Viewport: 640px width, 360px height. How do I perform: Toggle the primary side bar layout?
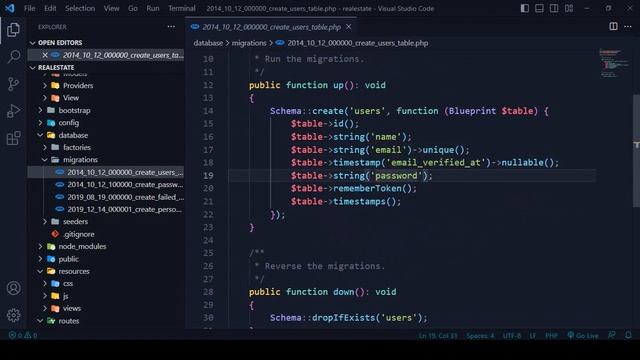(x=524, y=8)
